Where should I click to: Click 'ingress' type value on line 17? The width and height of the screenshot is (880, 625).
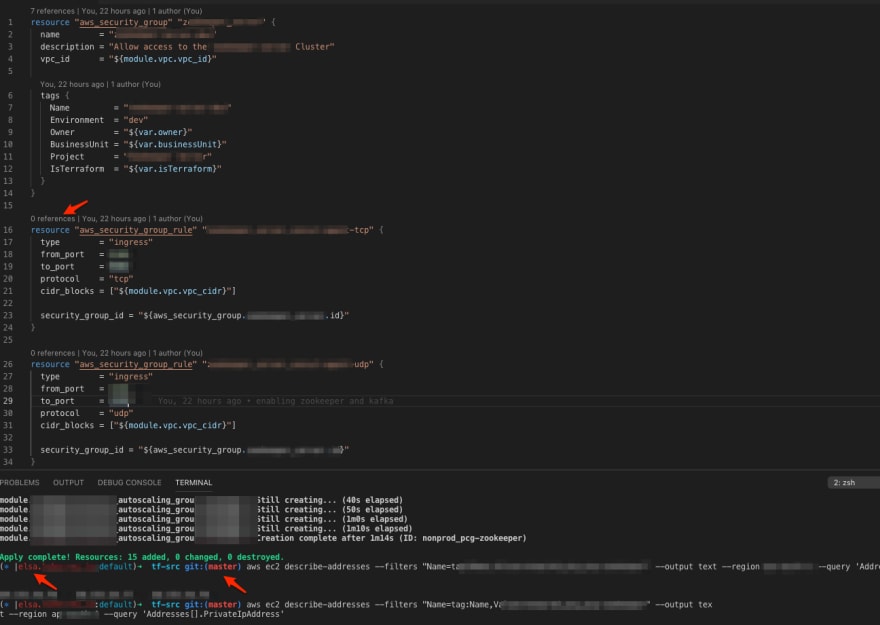(131, 242)
